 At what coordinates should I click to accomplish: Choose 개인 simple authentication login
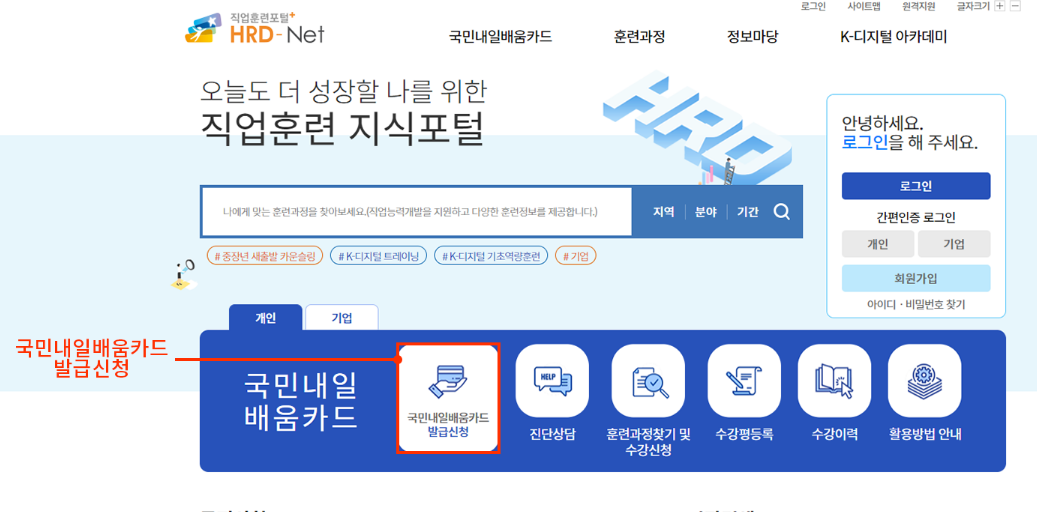[x=878, y=244]
